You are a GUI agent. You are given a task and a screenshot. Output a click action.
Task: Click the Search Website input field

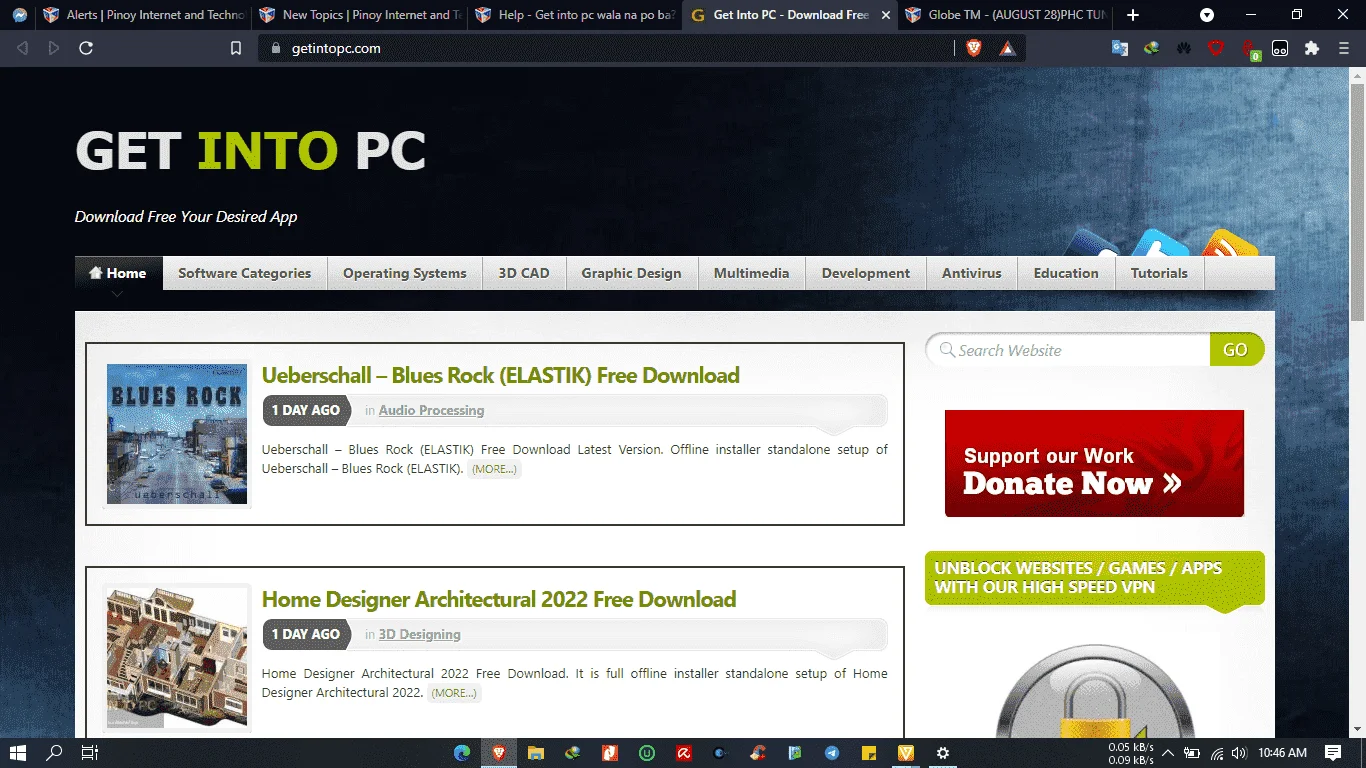click(x=1068, y=350)
